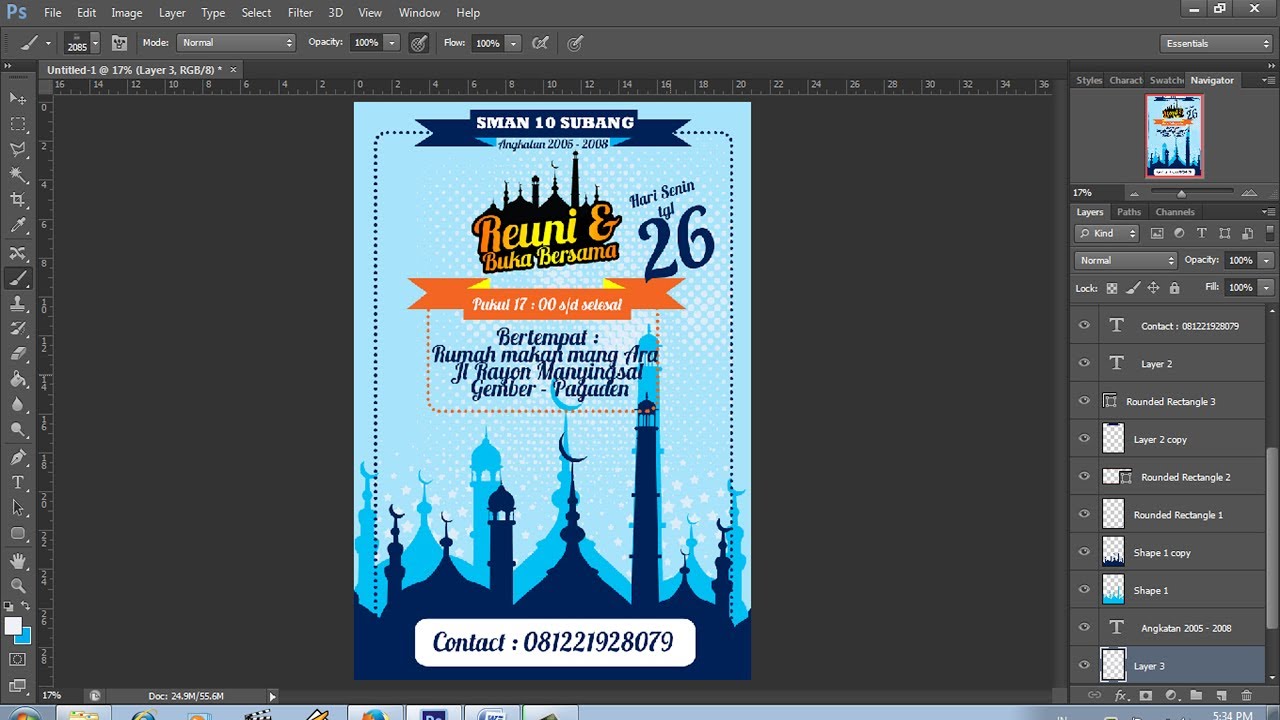Switch to the Paths tab
The image size is (1280, 720).
(1129, 212)
